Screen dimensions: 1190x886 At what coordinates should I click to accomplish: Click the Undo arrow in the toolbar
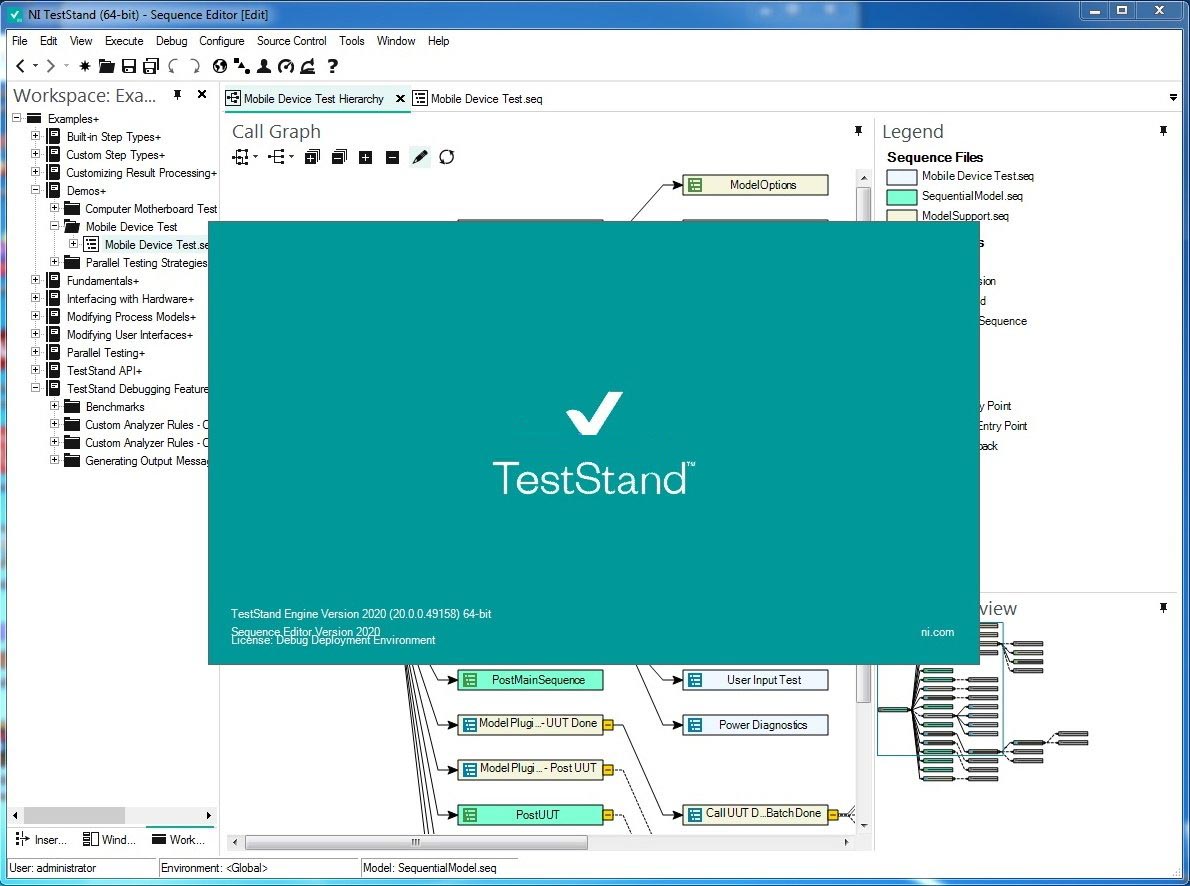172,66
